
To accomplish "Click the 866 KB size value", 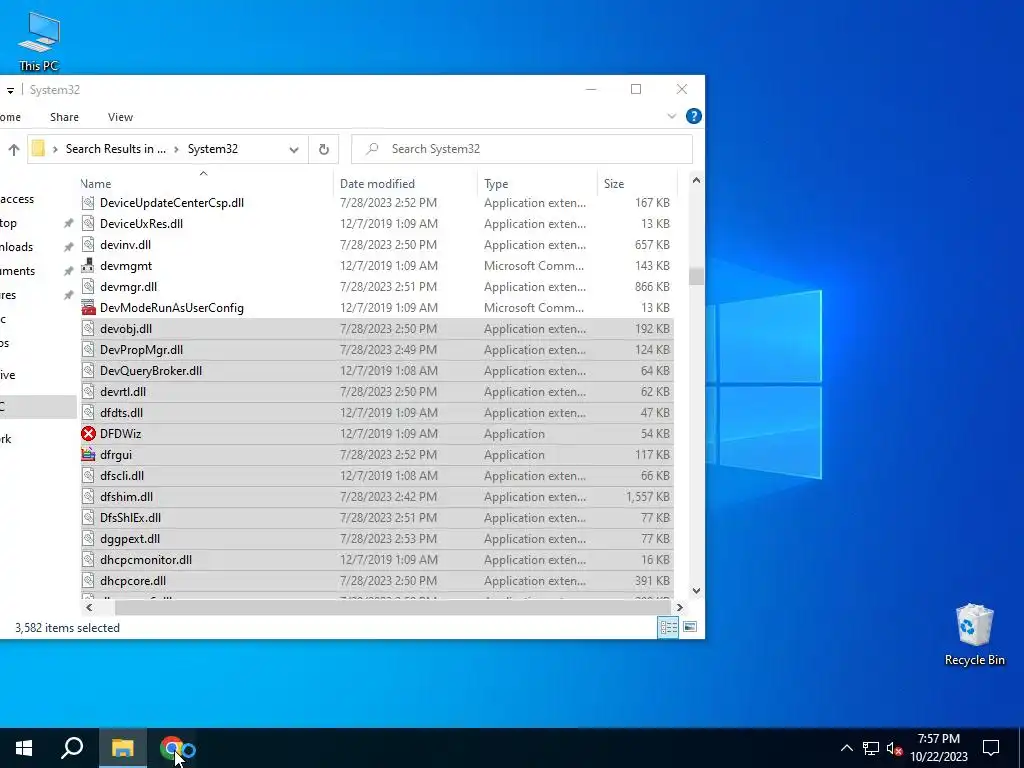I will [652, 287].
